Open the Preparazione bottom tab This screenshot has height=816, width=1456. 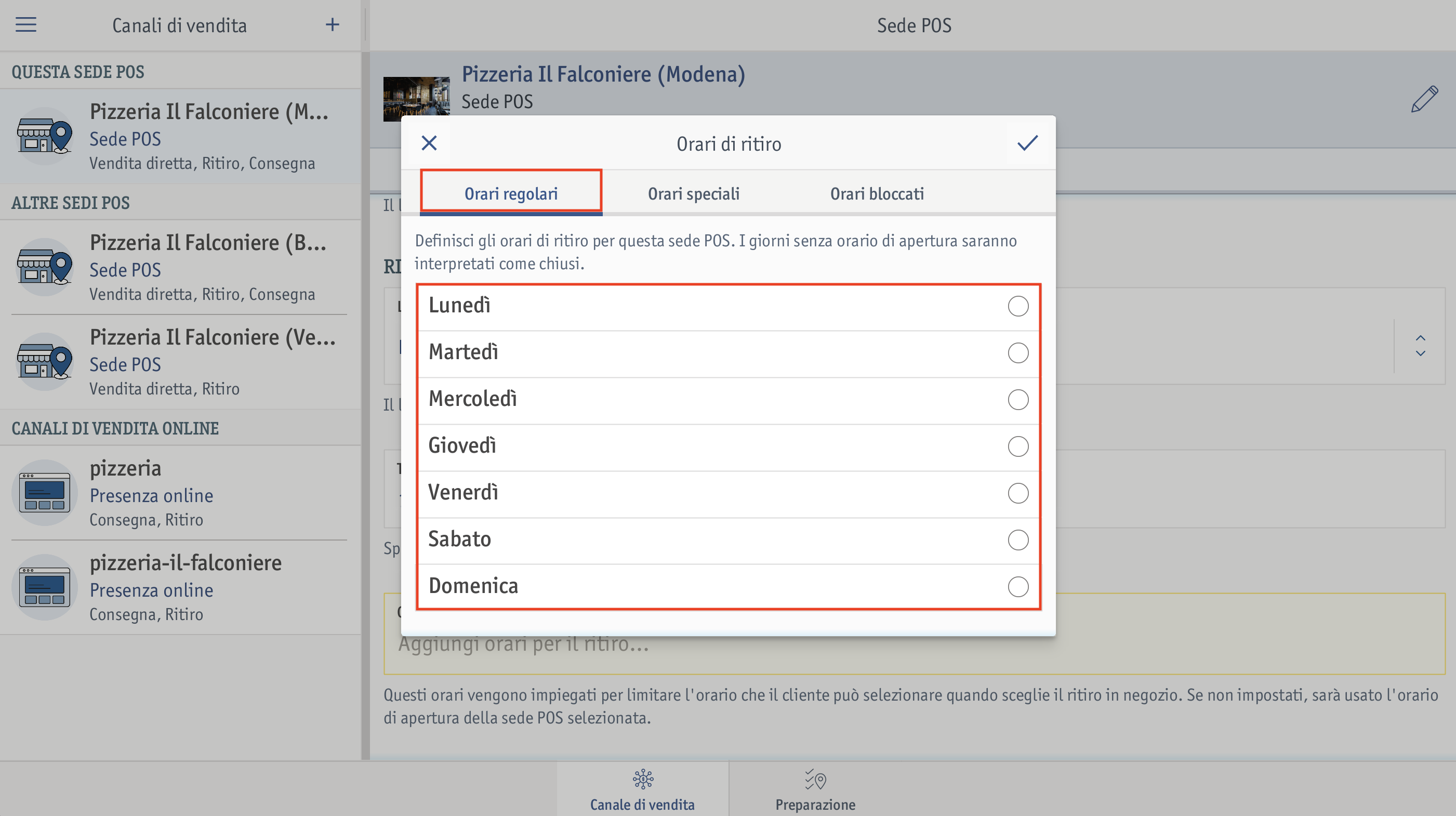815,789
